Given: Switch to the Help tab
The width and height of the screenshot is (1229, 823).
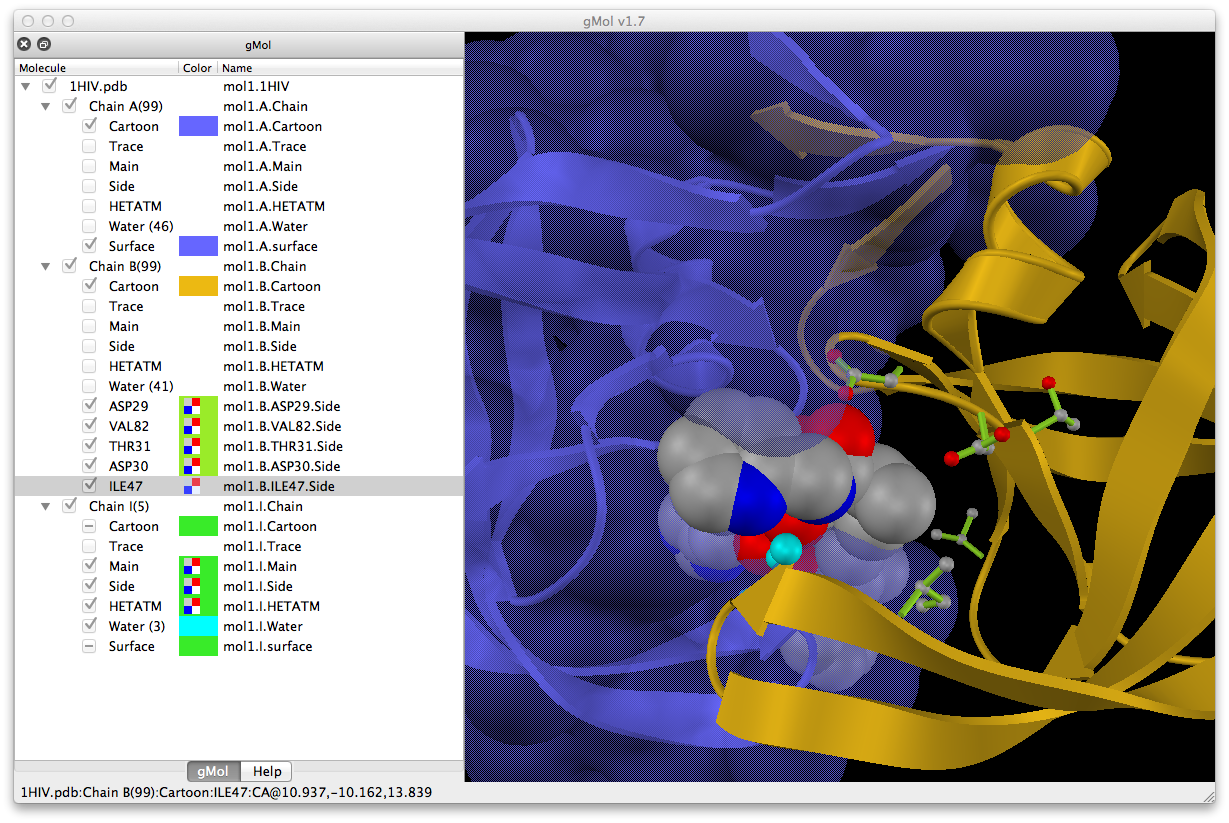Looking at the screenshot, I should click(x=266, y=771).
